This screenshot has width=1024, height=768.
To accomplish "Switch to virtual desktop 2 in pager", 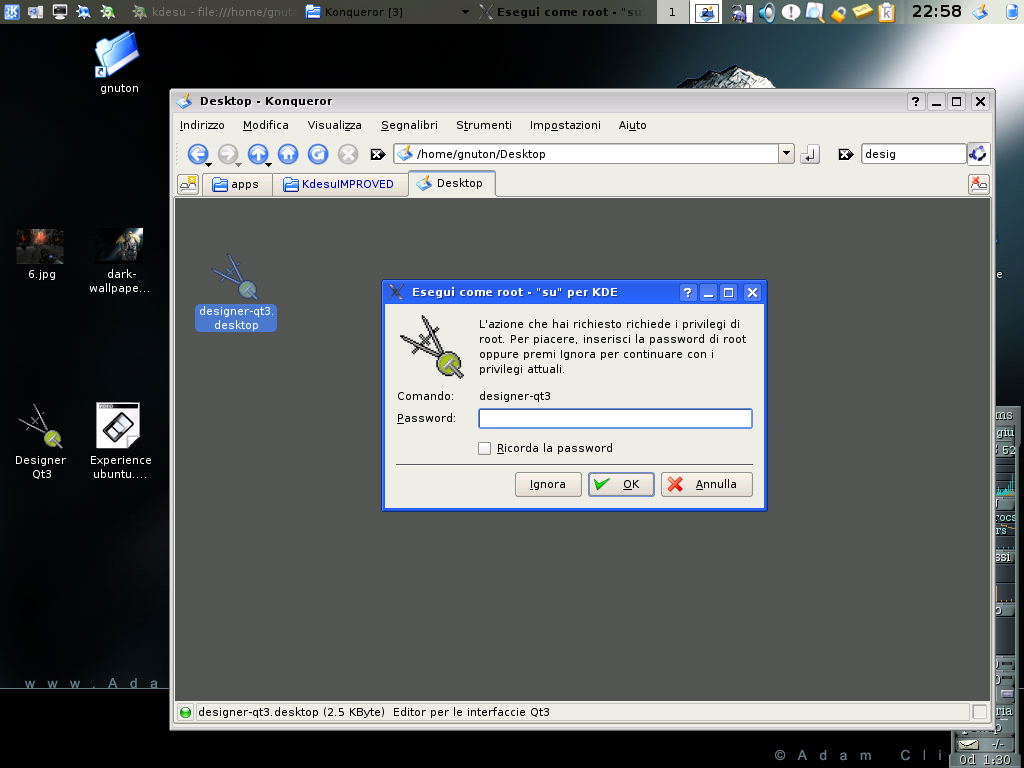I will click(x=707, y=12).
